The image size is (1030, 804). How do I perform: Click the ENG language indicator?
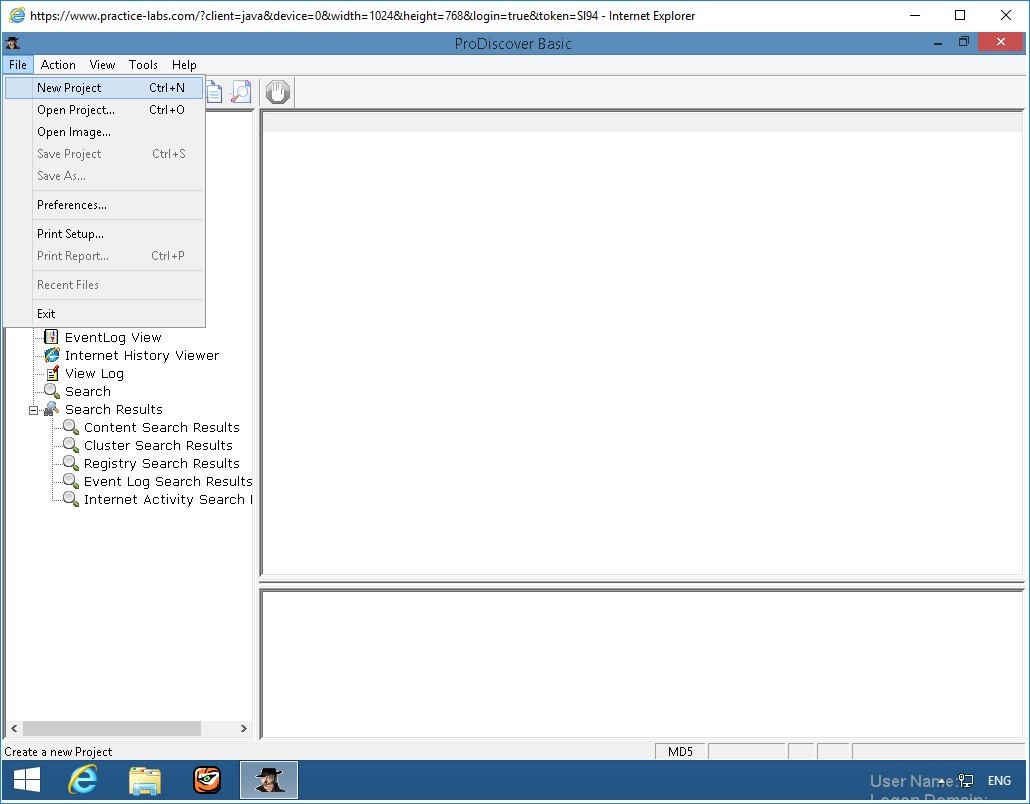999,780
